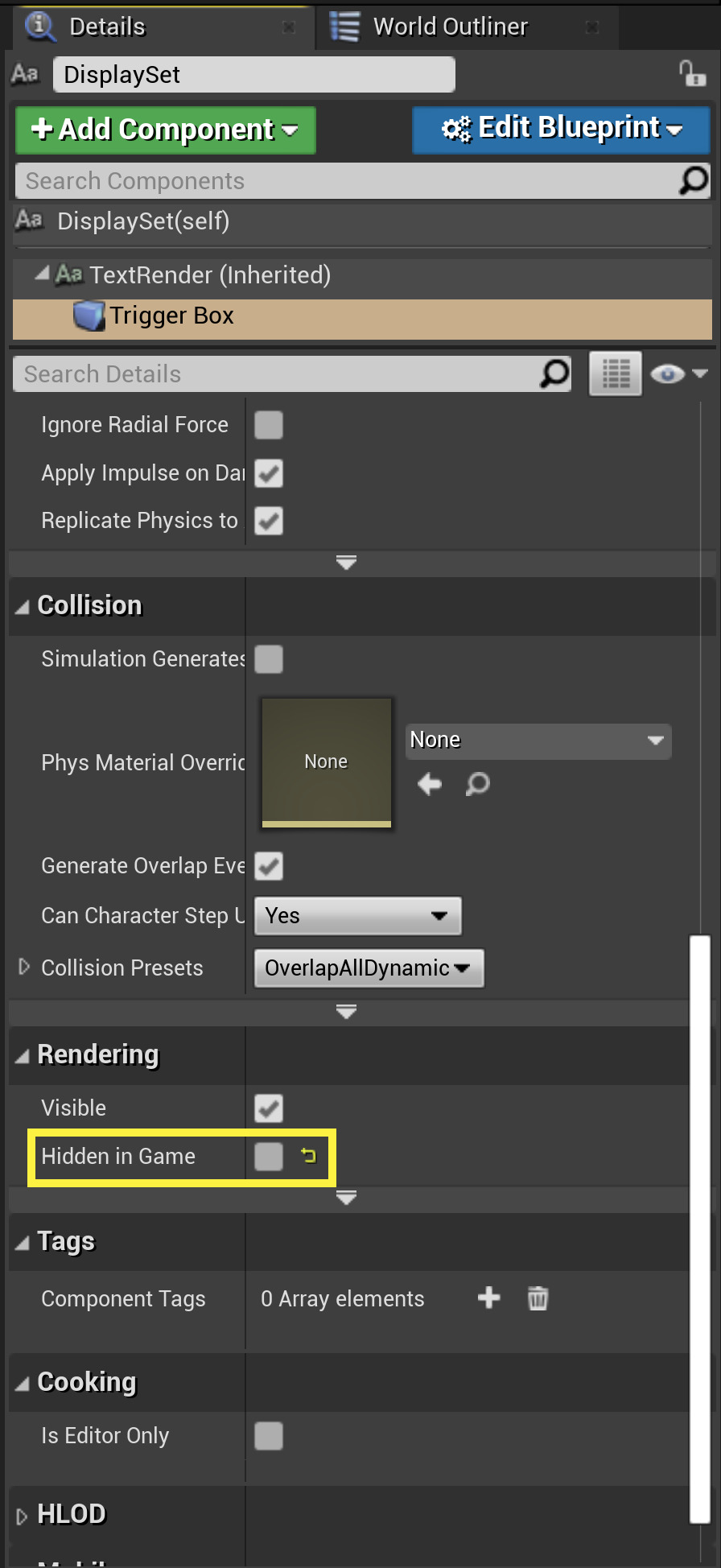Enable Is Editor Only checkbox
721x1568 pixels.
pos(269,1436)
